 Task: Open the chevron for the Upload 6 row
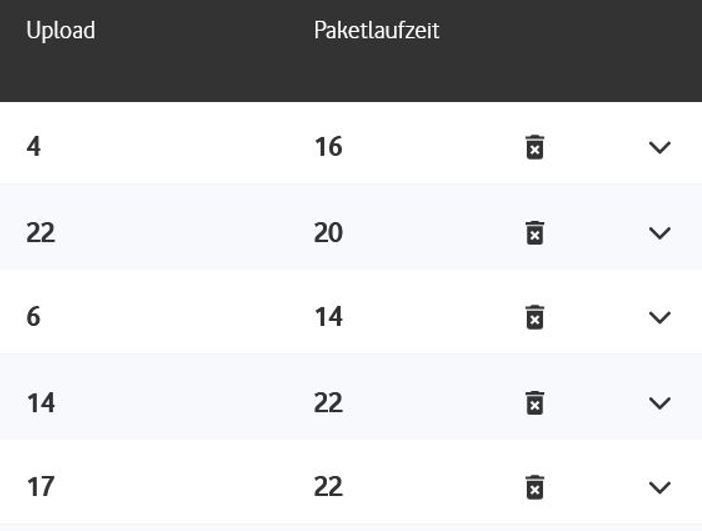point(659,317)
